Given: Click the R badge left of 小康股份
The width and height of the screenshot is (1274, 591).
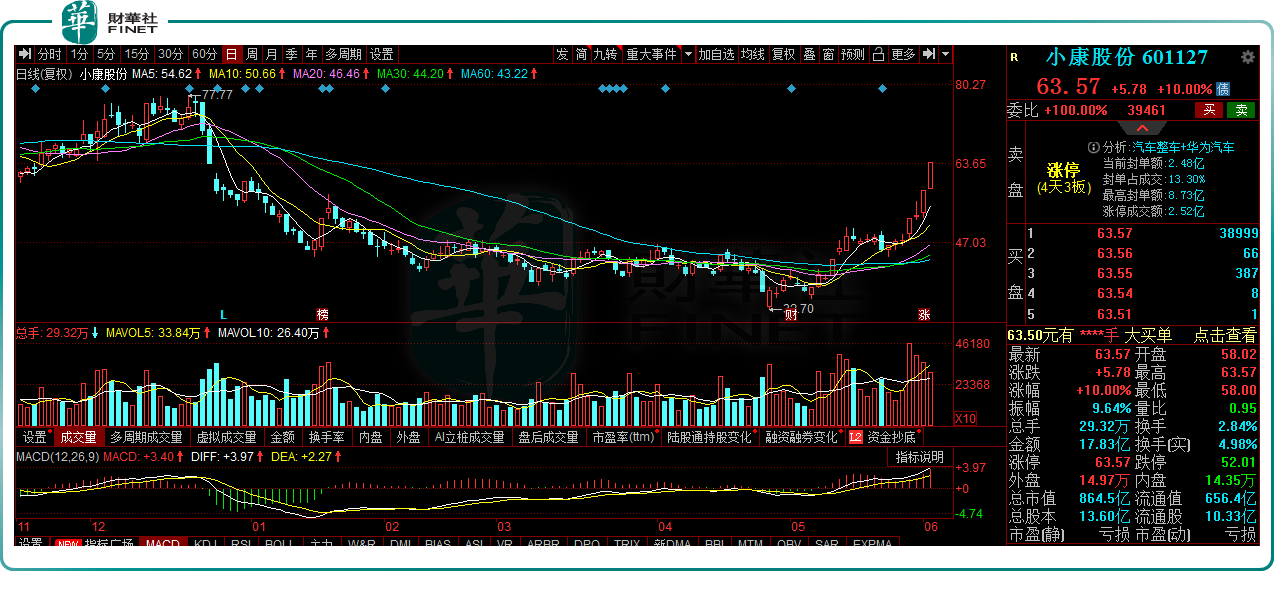Looking at the screenshot, I should 1014,58.
